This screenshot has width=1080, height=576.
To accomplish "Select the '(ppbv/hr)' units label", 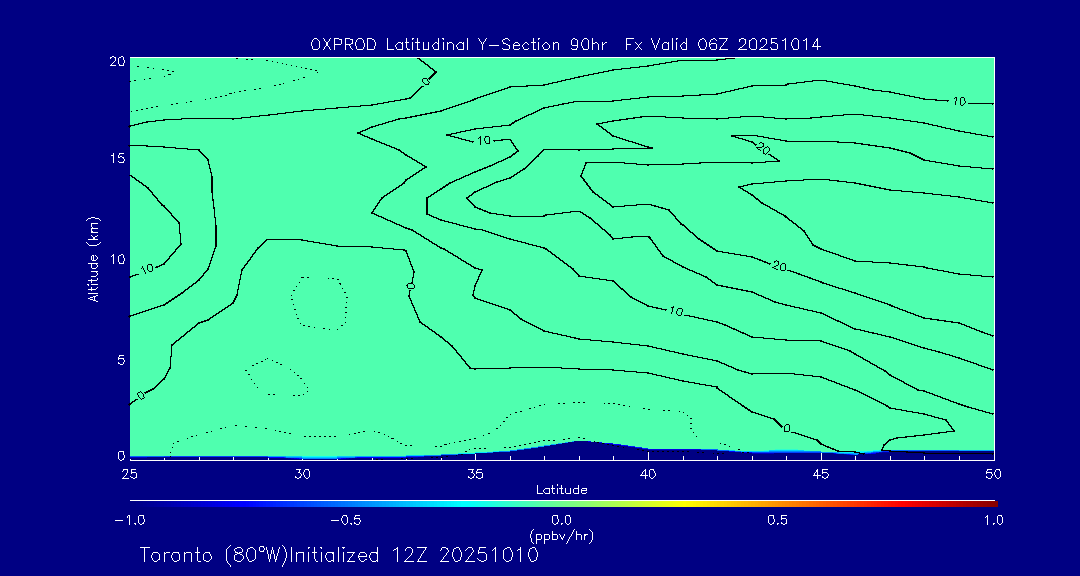I will 561,536.
